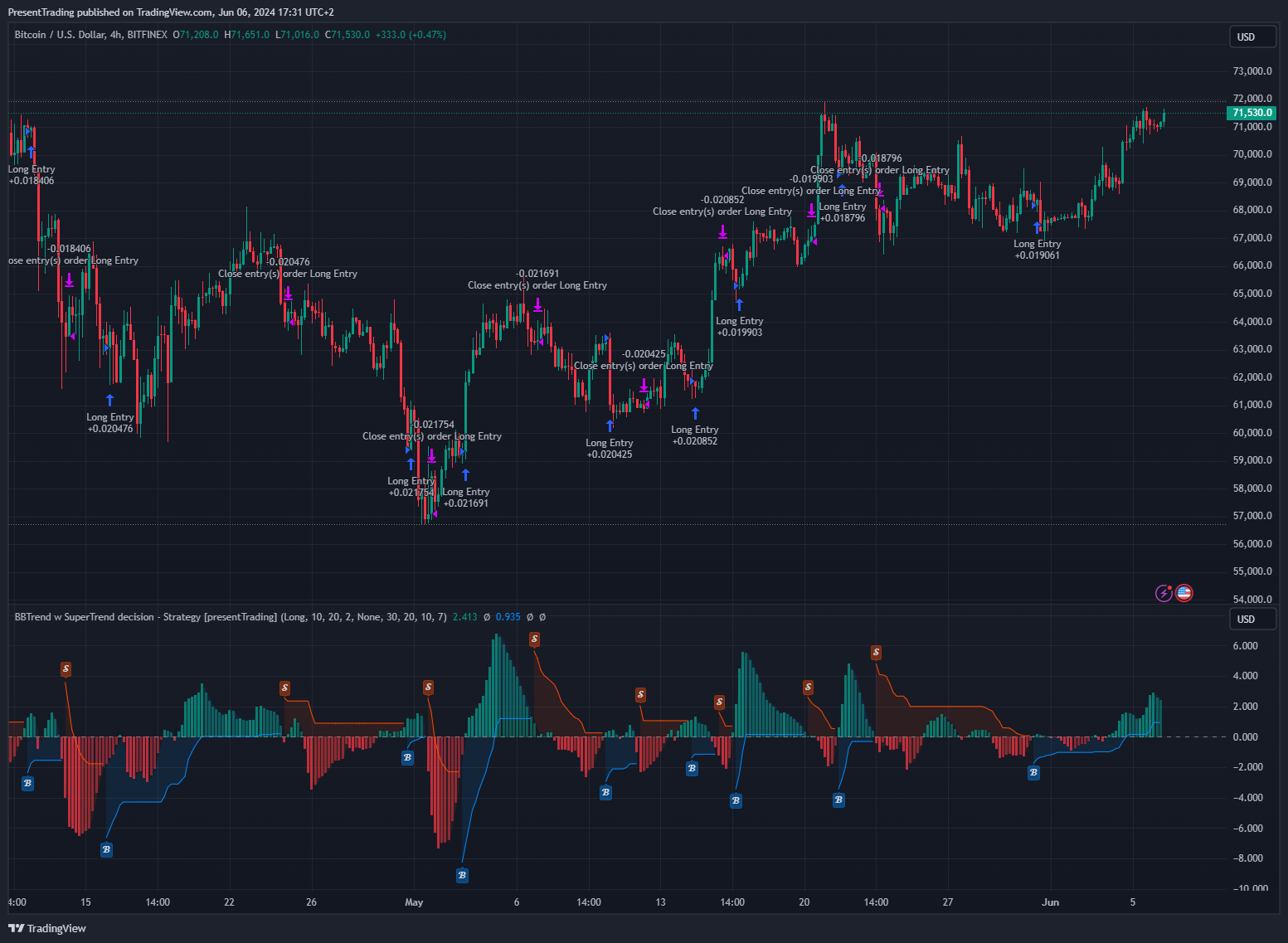
Task: Click the lightning bolt icon on price chart
Action: tap(1164, 593)
